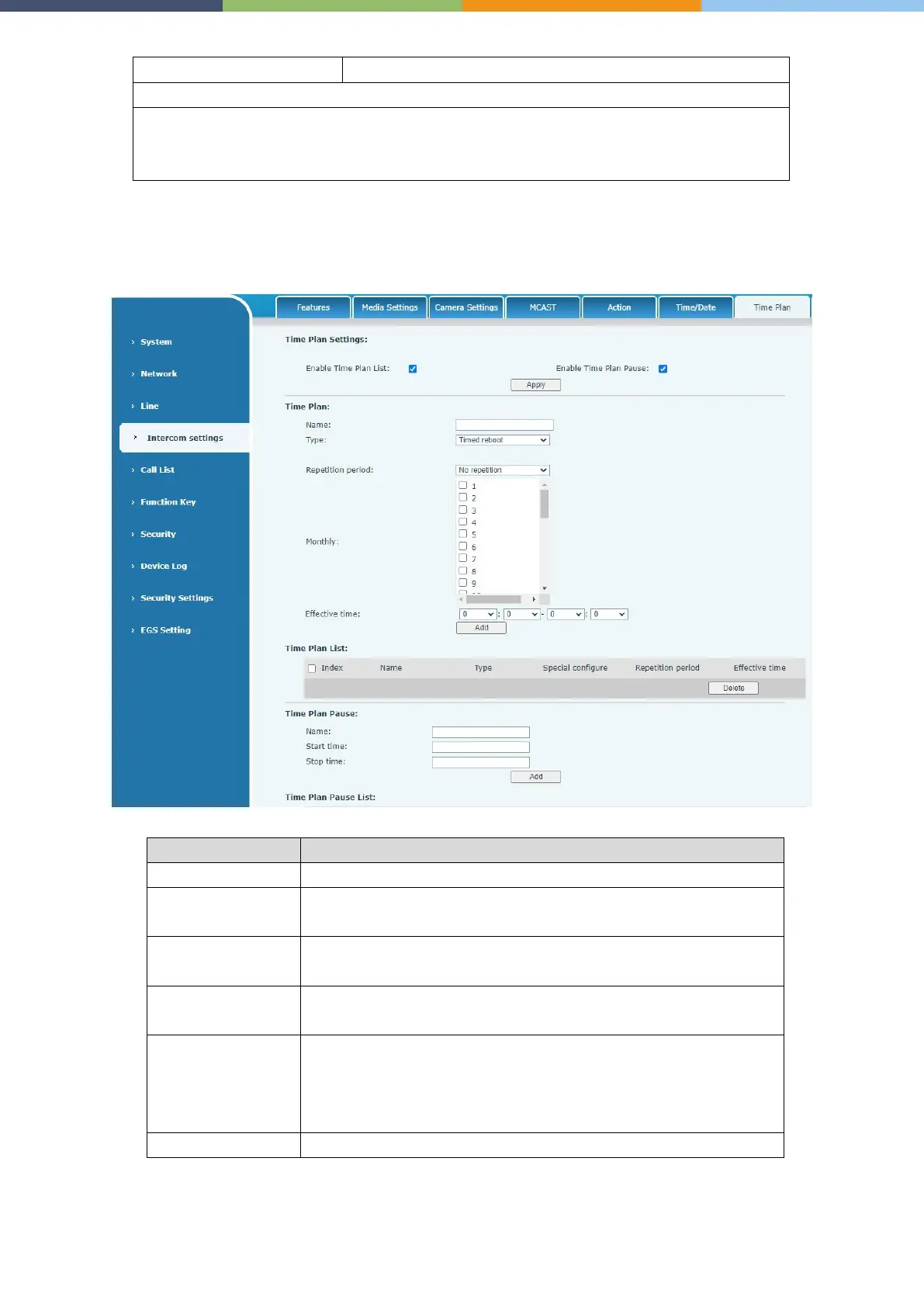Check day 9 in Monthly list

pyautogui.click(x=463, y=583)
